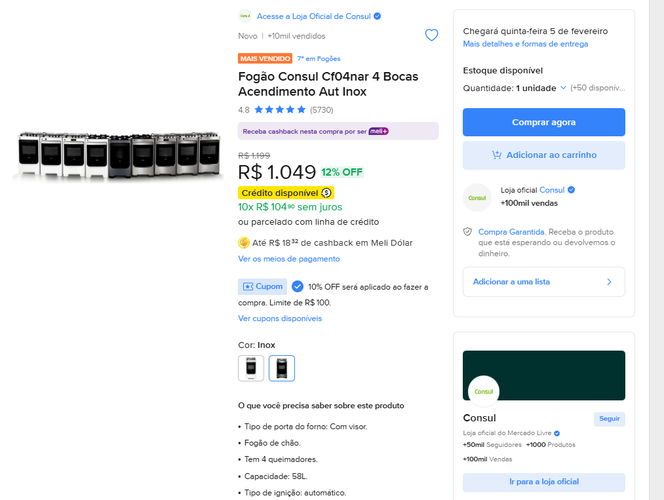Click the Consul logo beside Loja oficial
This screenshot has height=500, width=664.
[x=477, y=198]
